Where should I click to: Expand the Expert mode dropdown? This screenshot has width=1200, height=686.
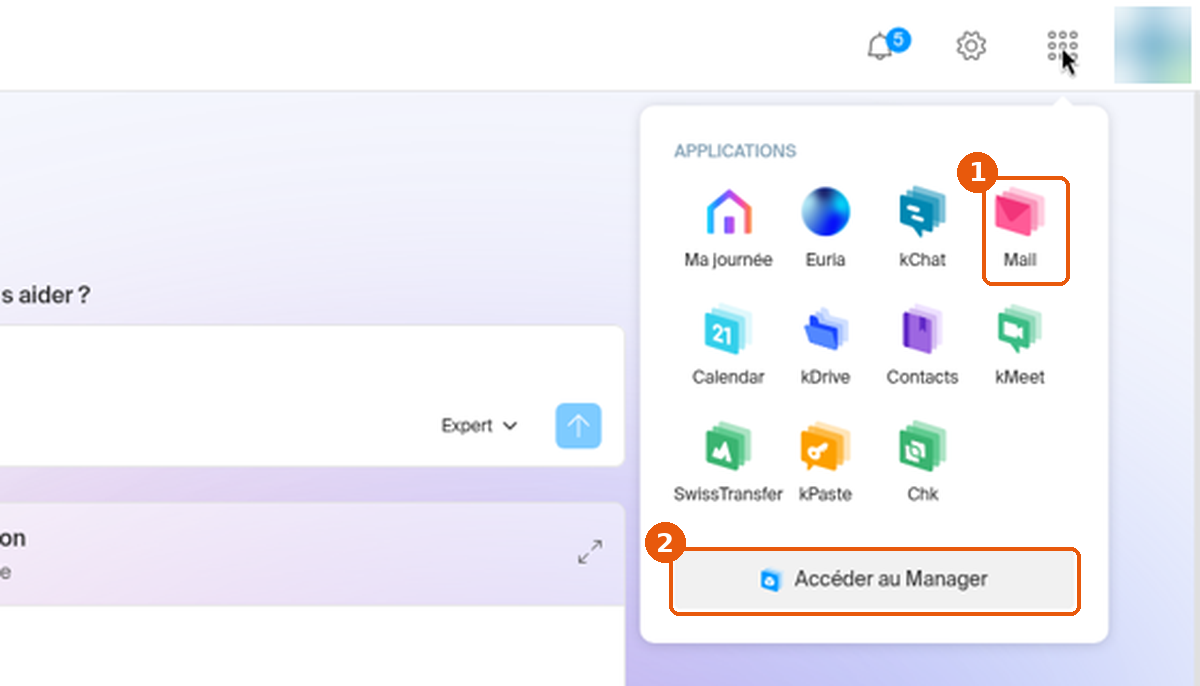tap(480, 426)
